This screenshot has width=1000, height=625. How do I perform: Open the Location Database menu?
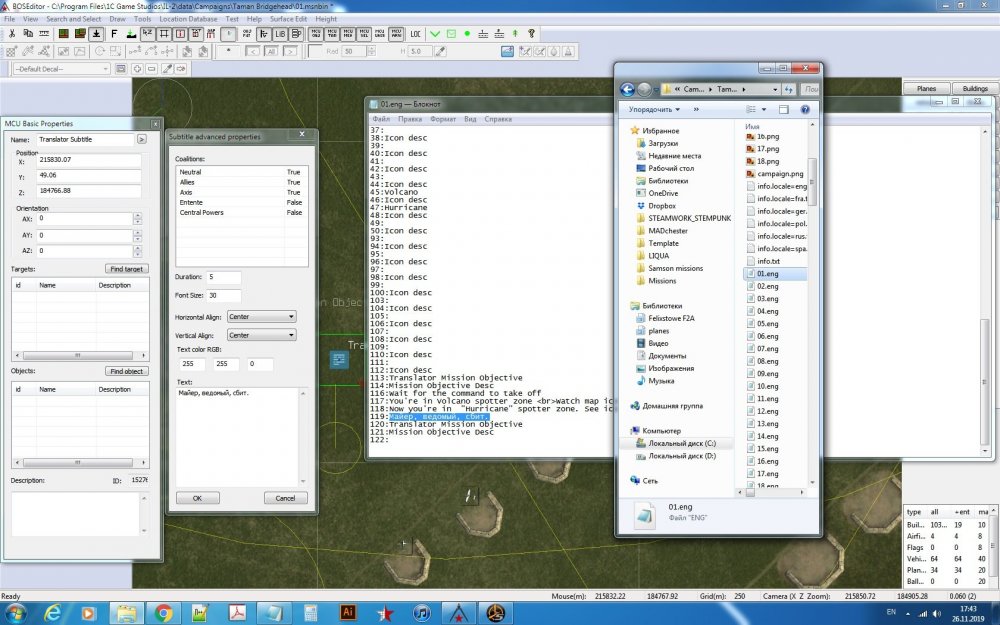click(189, 19)
